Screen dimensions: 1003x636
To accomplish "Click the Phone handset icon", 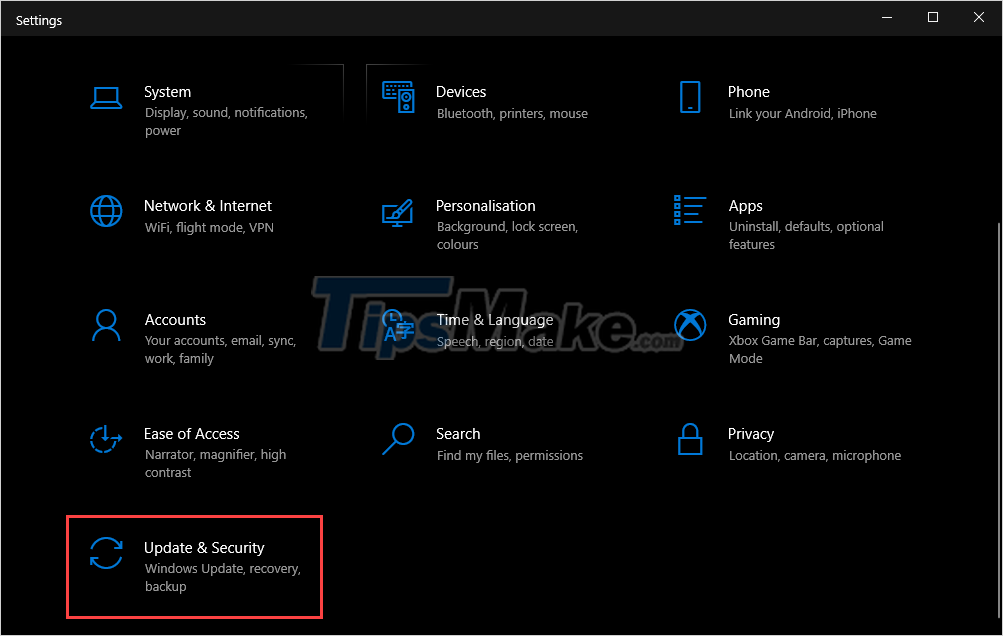I will 690,97.
